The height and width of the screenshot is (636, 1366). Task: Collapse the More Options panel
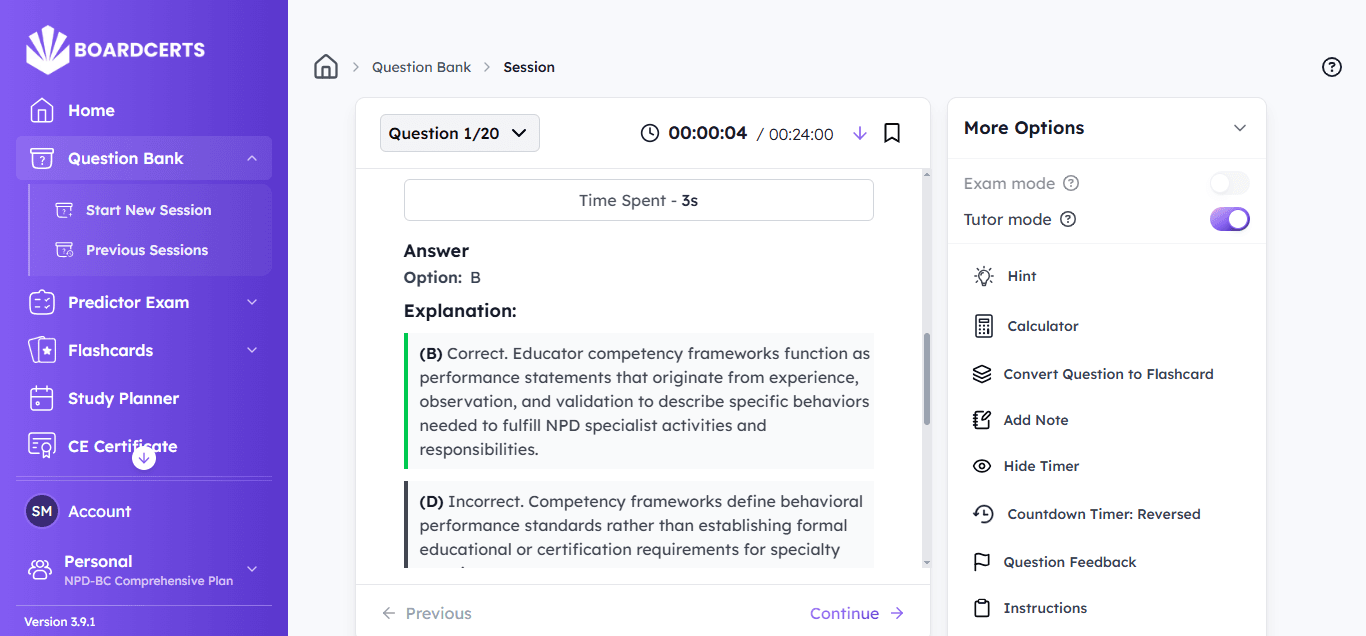pyautogui.click(x=1240, y=128)
